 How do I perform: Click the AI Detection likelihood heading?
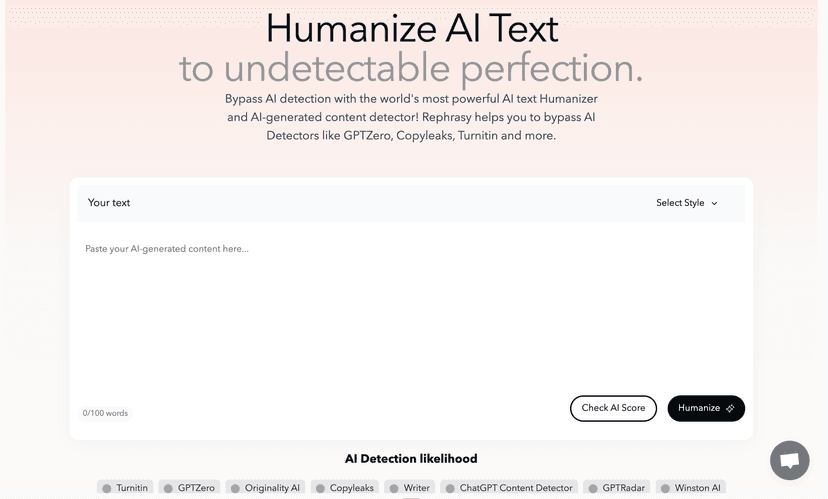(411, 458)
